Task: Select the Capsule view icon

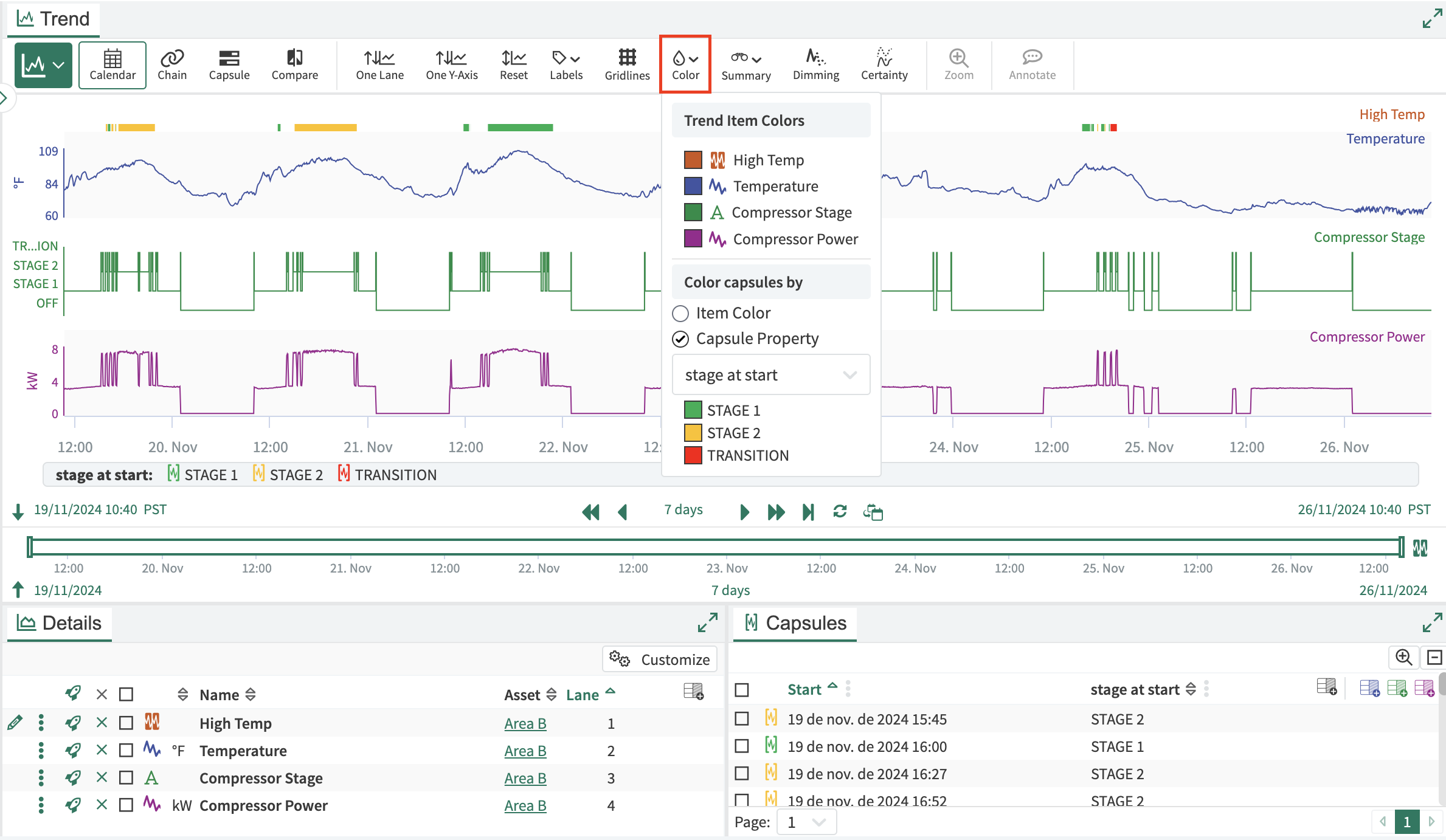Action: [x=229, y=64]
